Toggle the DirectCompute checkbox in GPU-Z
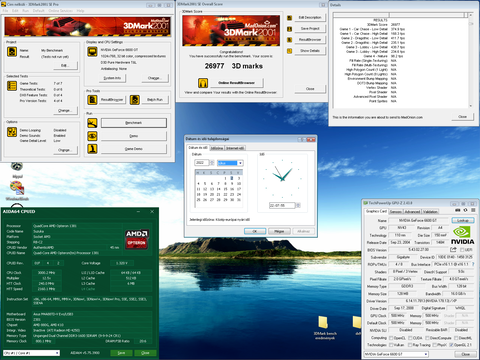Image resolution: width=480 pixels, height=360 pixels. (x=428, y=338)
